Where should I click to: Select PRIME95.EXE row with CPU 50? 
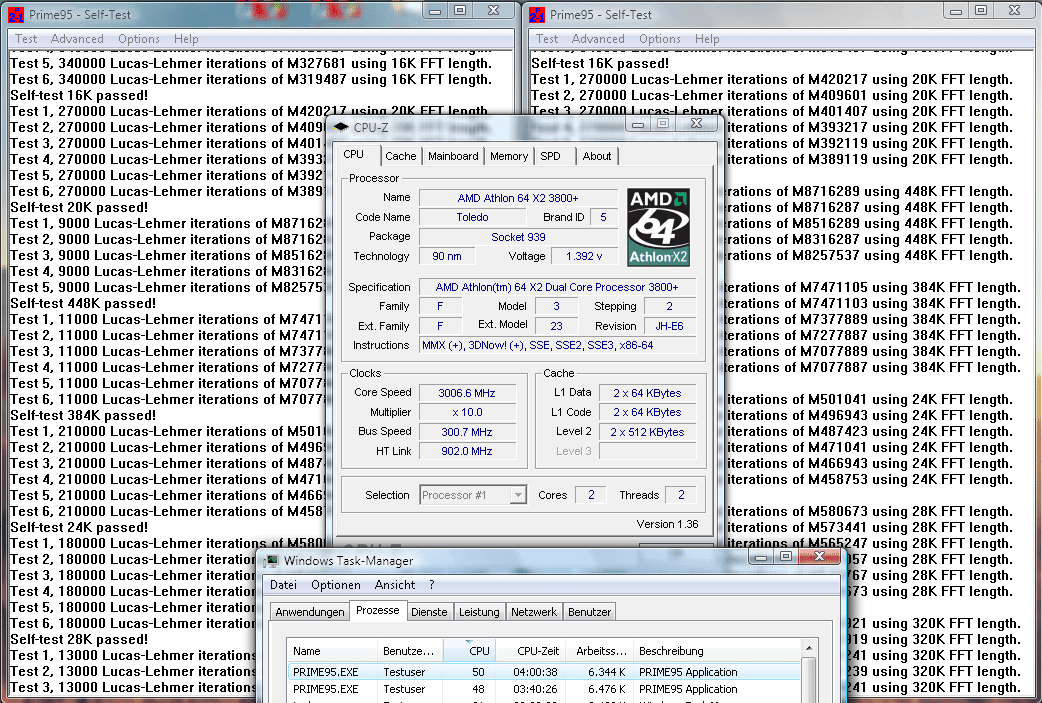(x=544, y=672)
